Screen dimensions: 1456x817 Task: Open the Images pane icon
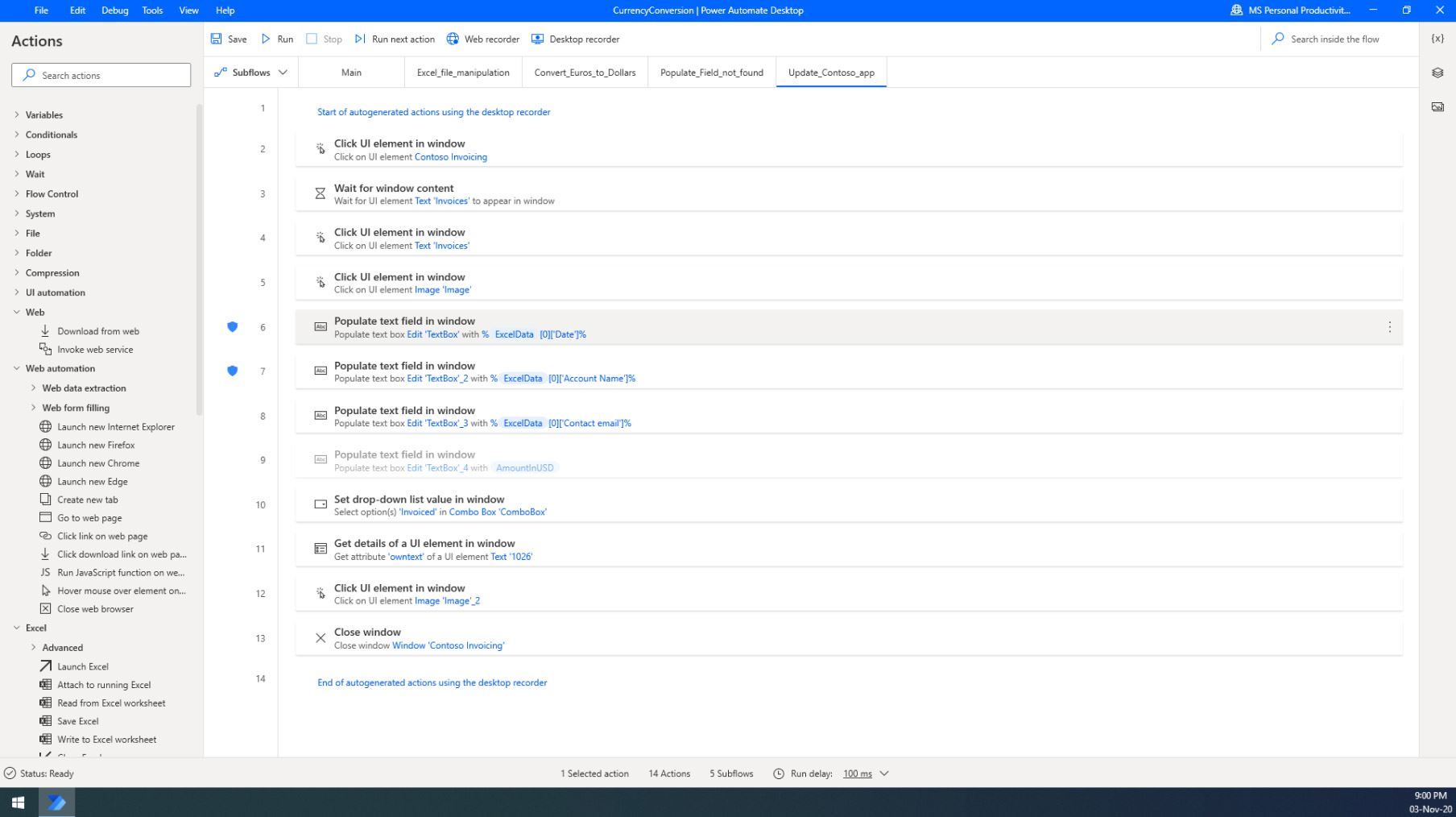click(x=1437, y=107)
